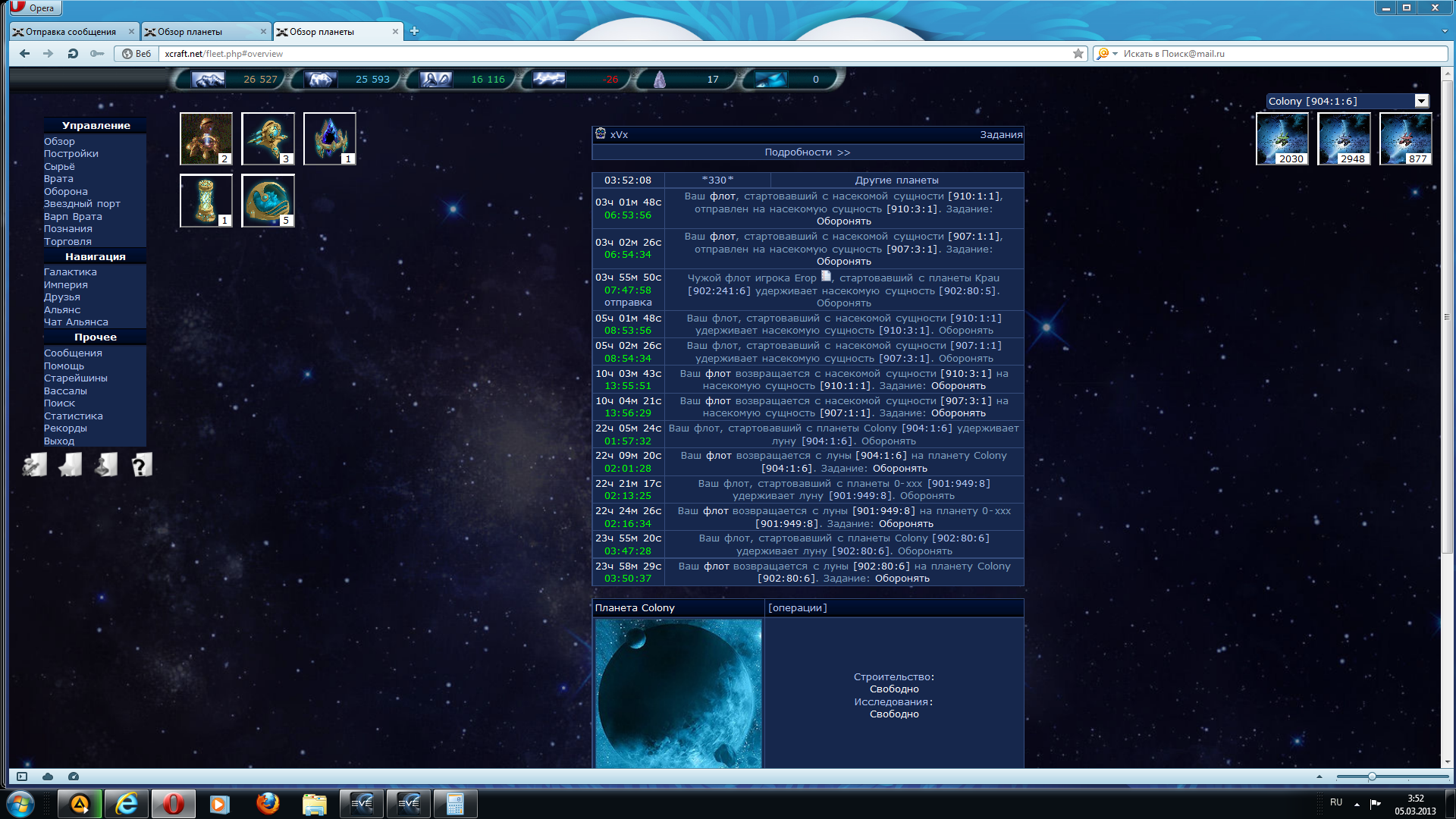Click the third white icon below sidebar menu

(106, 465)
